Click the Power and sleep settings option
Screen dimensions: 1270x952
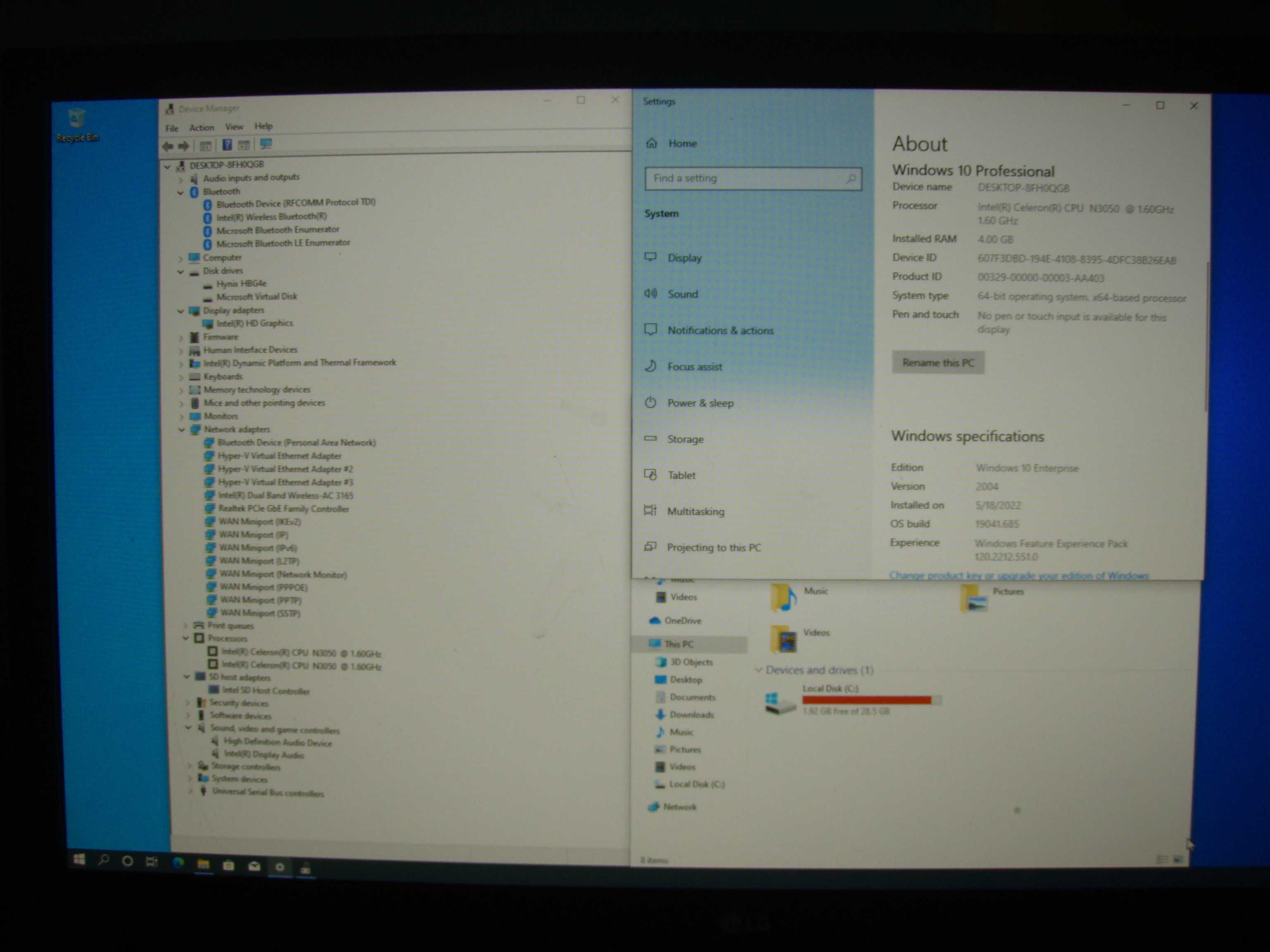[700, 402]
